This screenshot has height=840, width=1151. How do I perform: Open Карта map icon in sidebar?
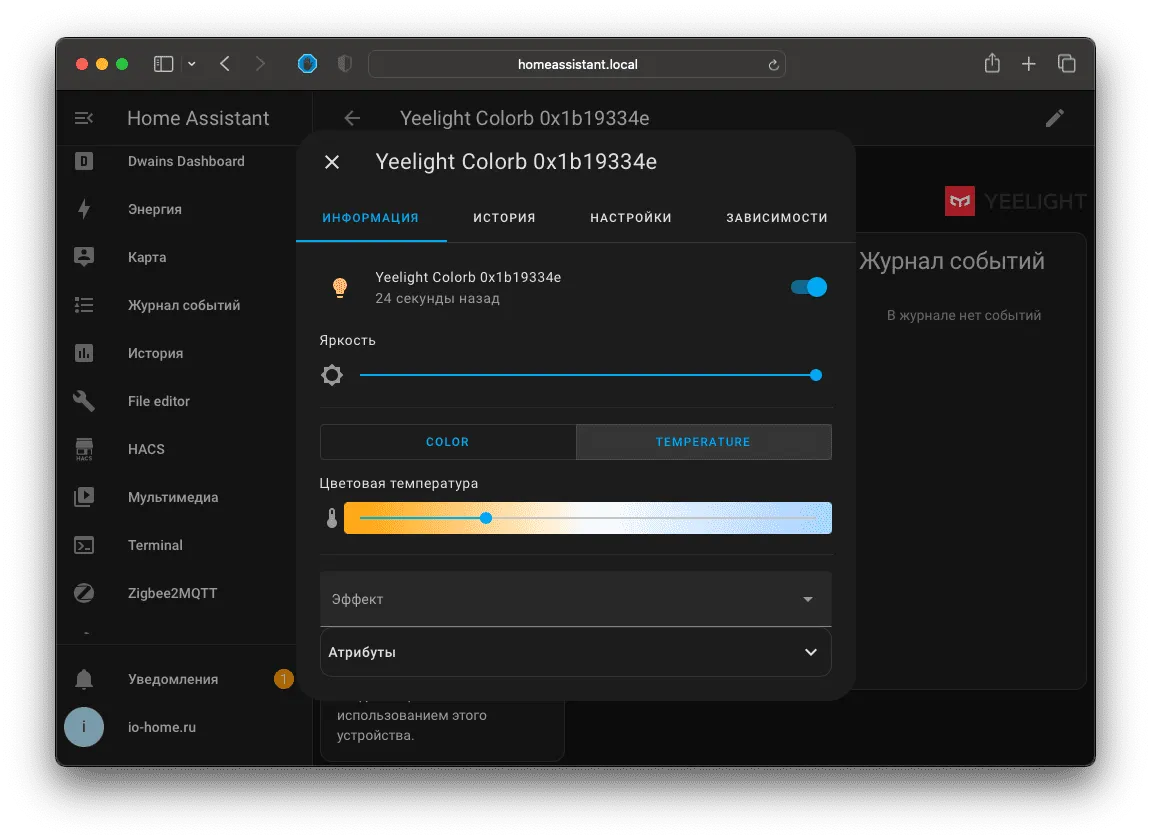84,257
